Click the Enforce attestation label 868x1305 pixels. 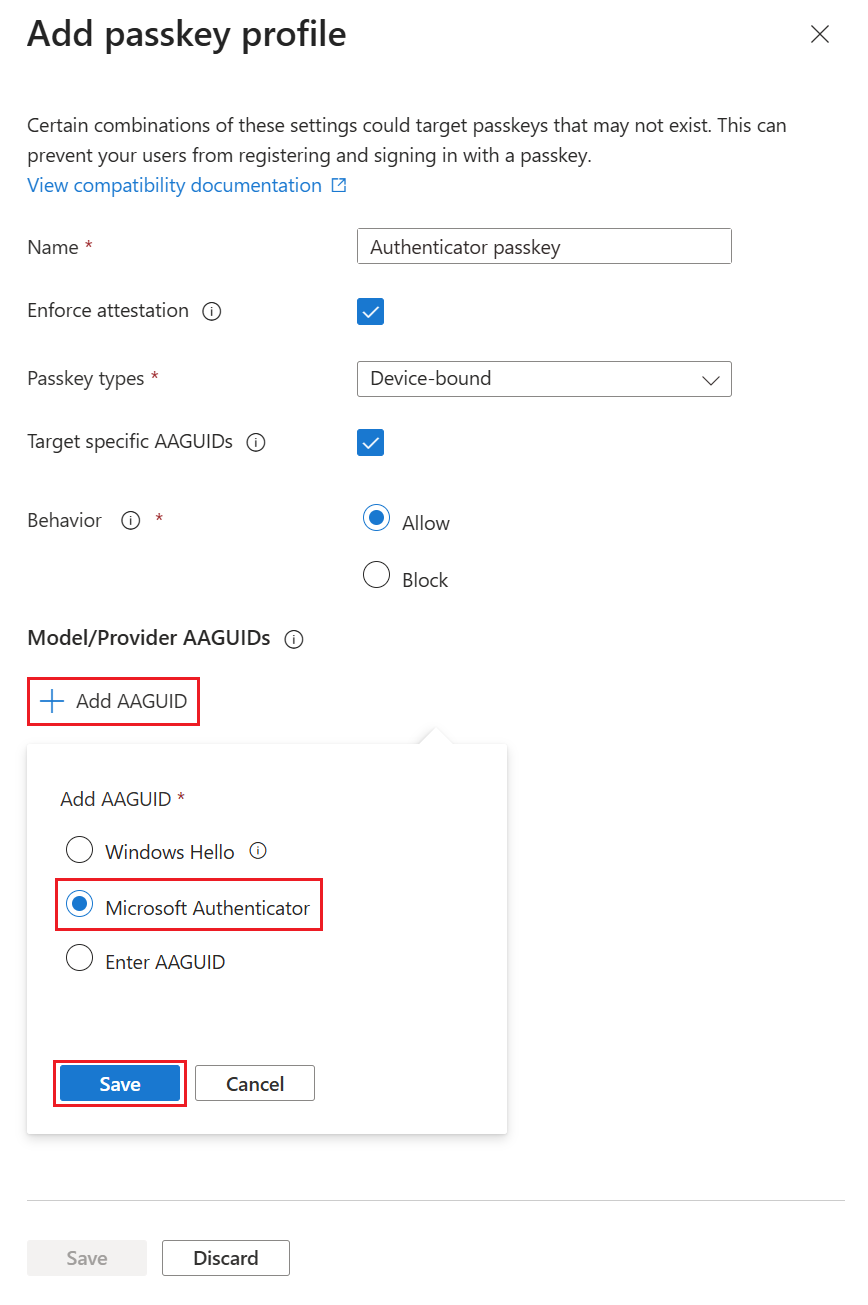(108, 311)
